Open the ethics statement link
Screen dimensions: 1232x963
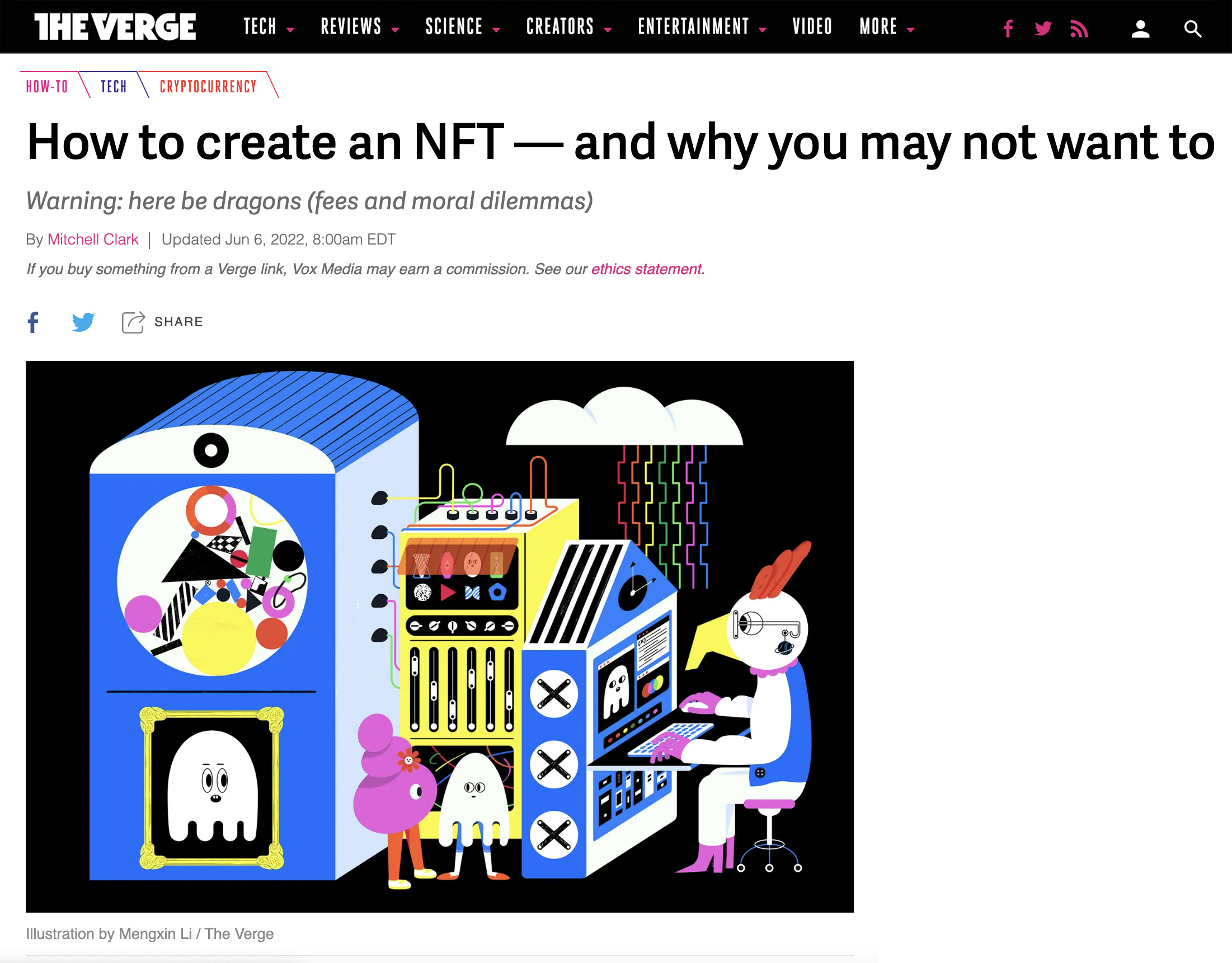coord(646,269)
